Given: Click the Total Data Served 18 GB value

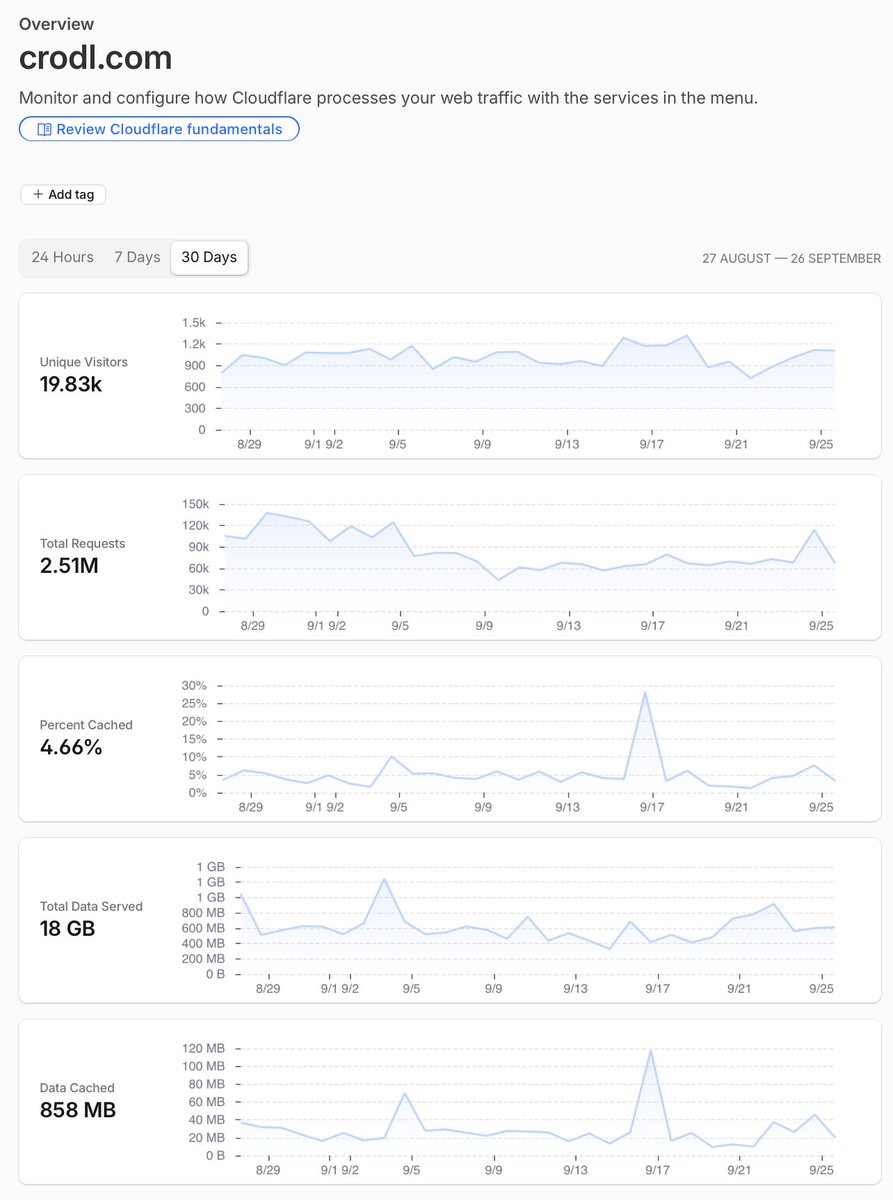Looking at the screenshot, I should pos(67,928).
